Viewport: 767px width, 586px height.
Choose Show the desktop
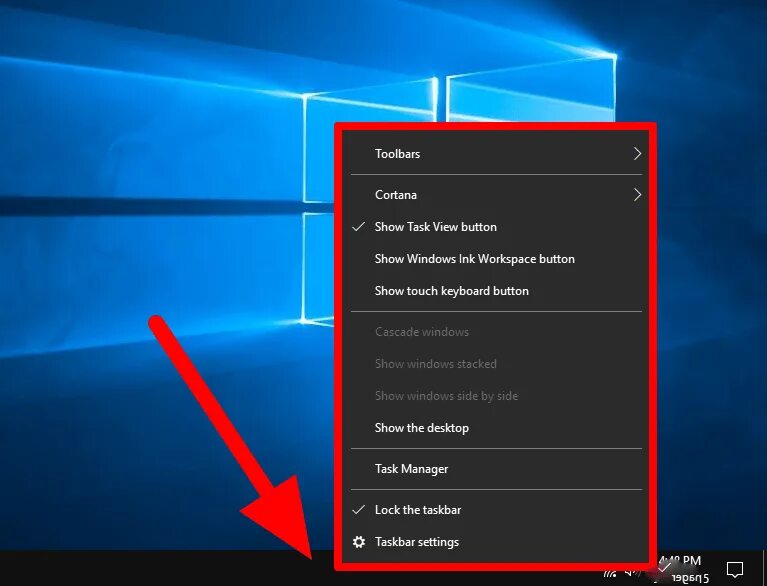[x=496, y=428]
